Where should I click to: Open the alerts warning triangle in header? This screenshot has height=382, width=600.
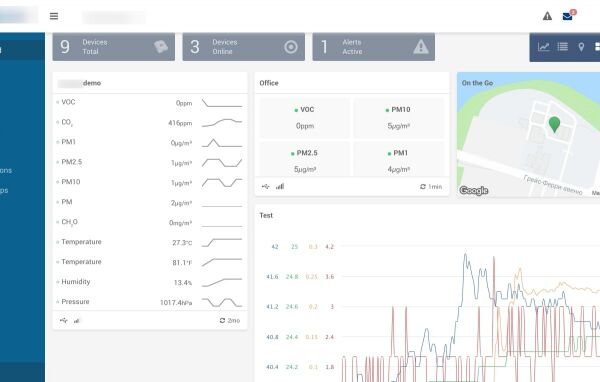pos(547,16)
